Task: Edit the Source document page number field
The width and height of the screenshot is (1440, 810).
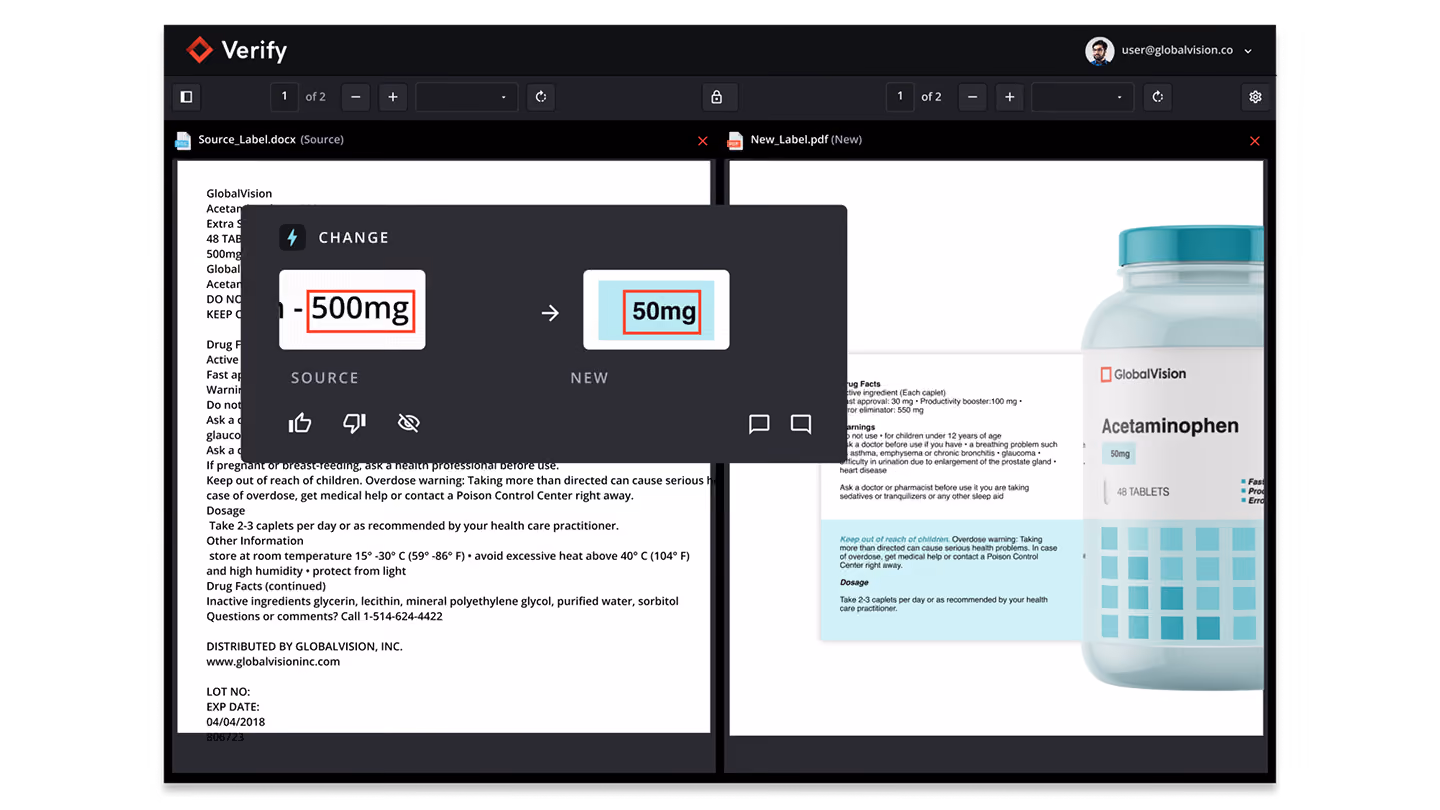Action: [284, 97]
